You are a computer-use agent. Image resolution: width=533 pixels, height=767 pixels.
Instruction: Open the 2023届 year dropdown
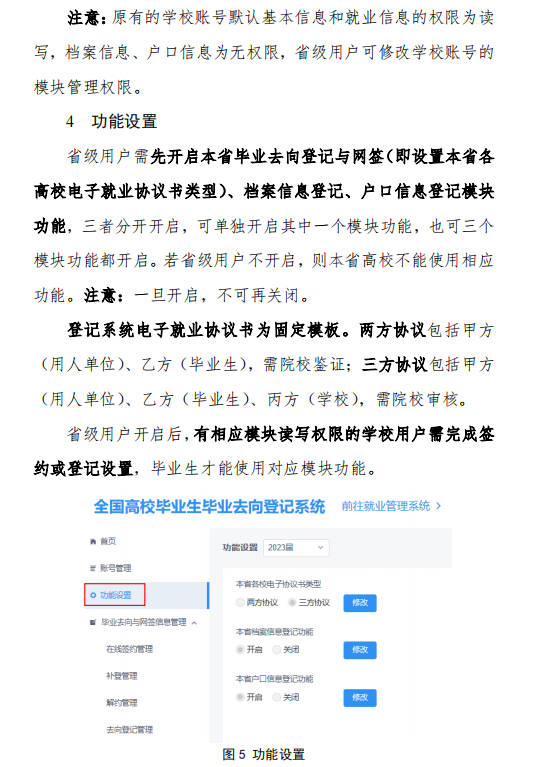coord(296,548)
